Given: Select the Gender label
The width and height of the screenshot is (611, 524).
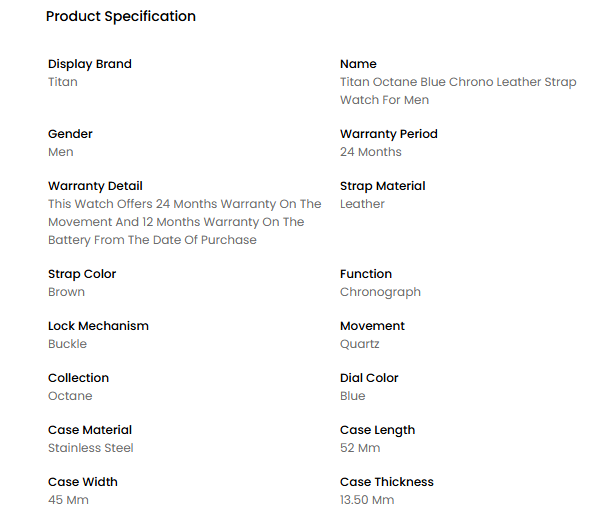Looking at the screenshot, I should point(70,134).
